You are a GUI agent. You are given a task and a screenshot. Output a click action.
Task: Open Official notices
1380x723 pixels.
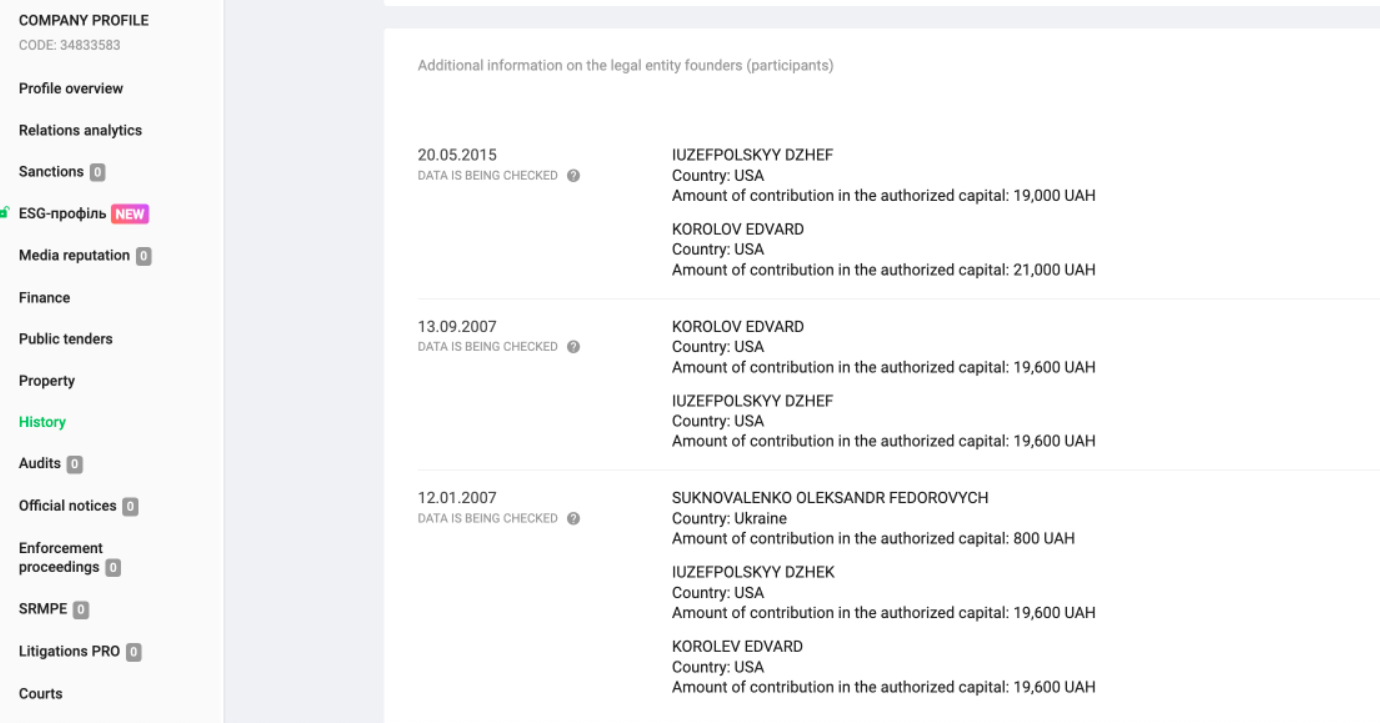pyautogui.click(x=68, y=506)
